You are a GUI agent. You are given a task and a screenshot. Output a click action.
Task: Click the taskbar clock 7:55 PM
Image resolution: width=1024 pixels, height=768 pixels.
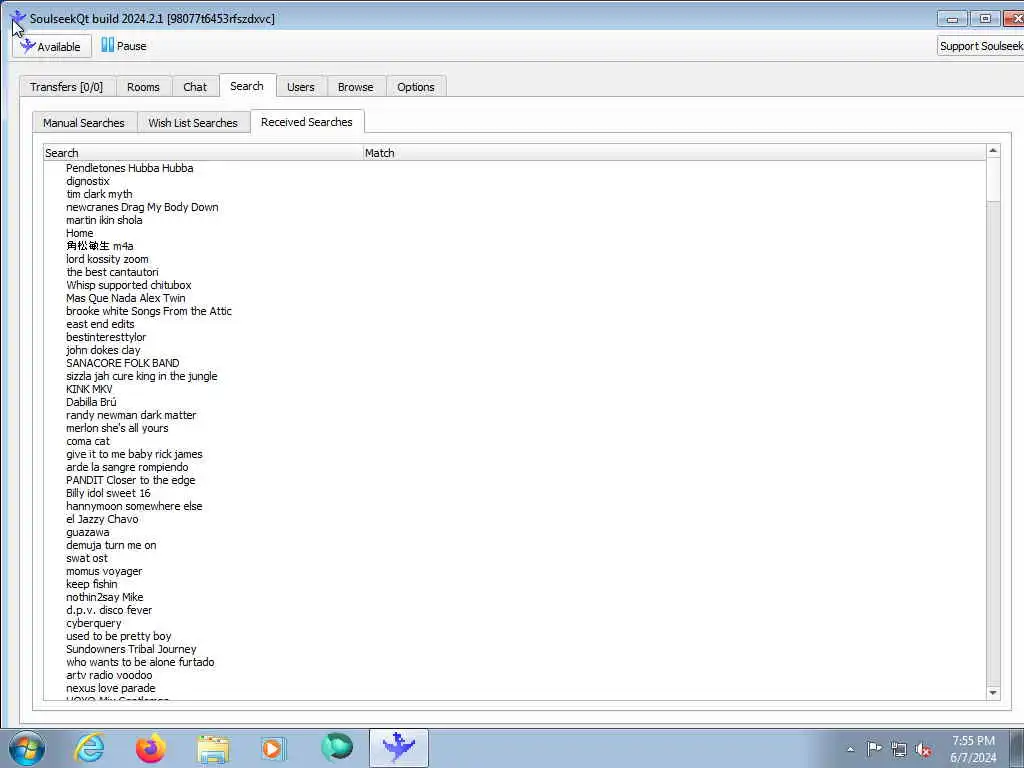point(973,749)
